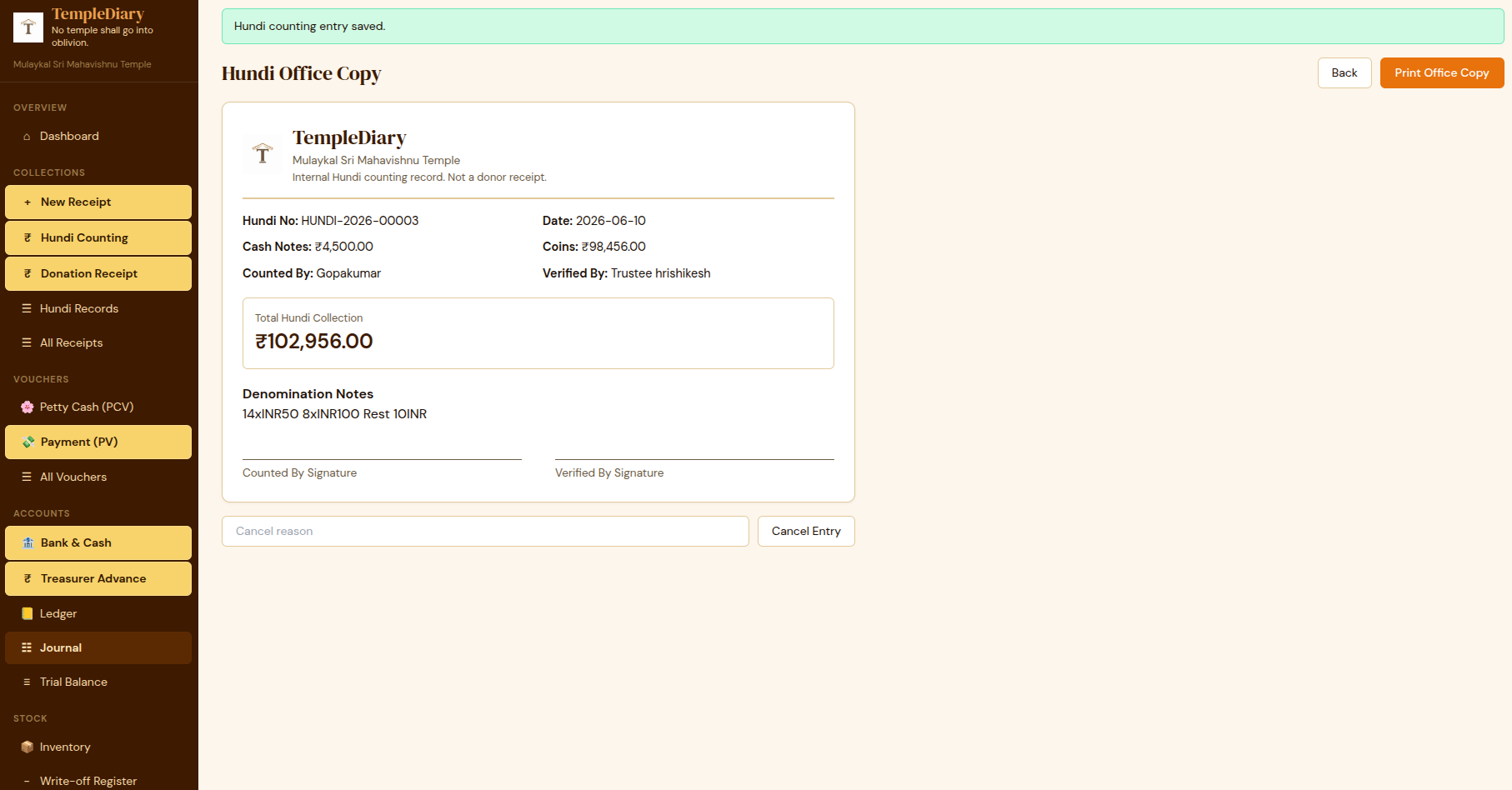
Task: Click the list icon beside Hundi Records
Action: [x=27, y=309]
